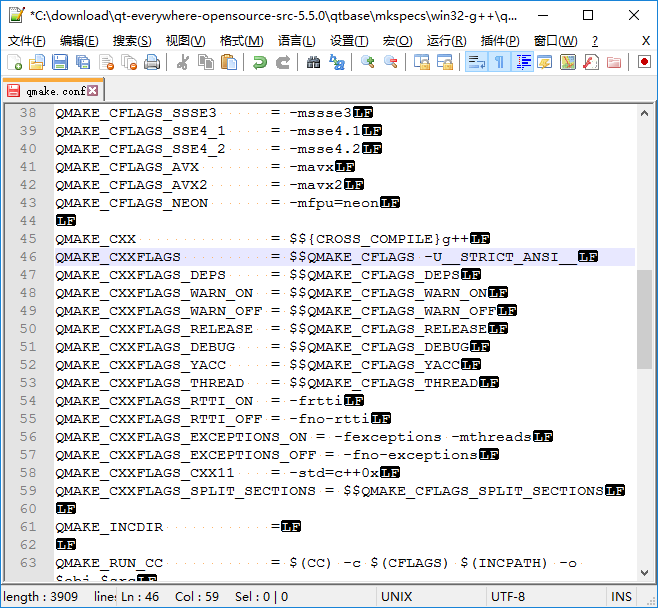Start macro recording with red dot icon
The image size is (658, 608).
[644, 63]
